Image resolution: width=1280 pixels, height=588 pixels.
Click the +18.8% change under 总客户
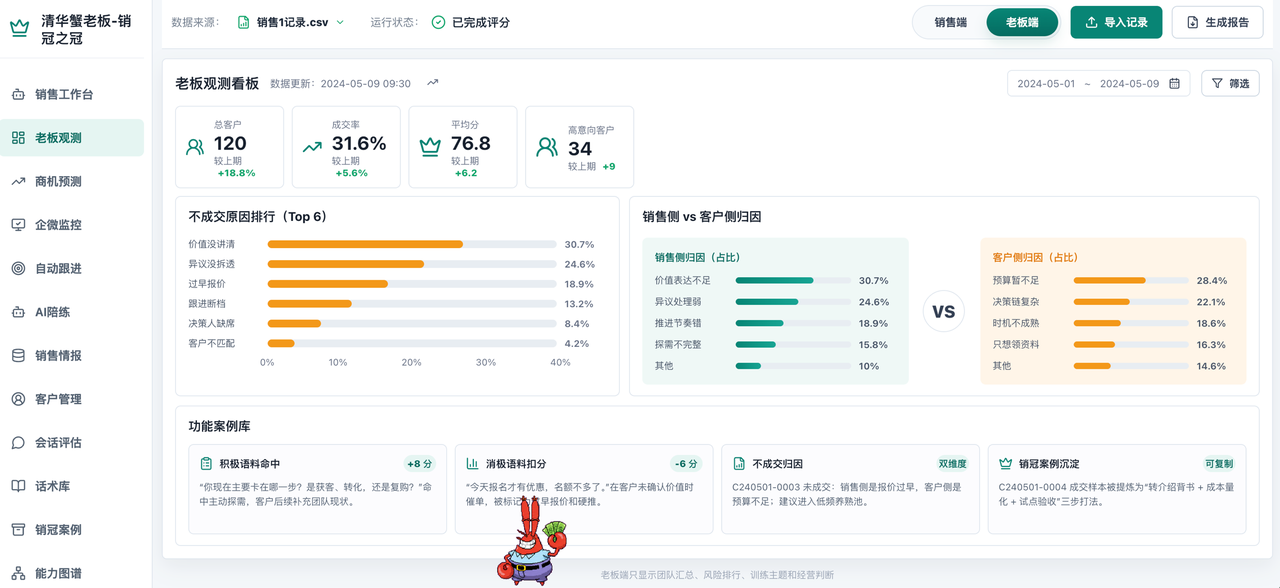click(x=236, y=173)
